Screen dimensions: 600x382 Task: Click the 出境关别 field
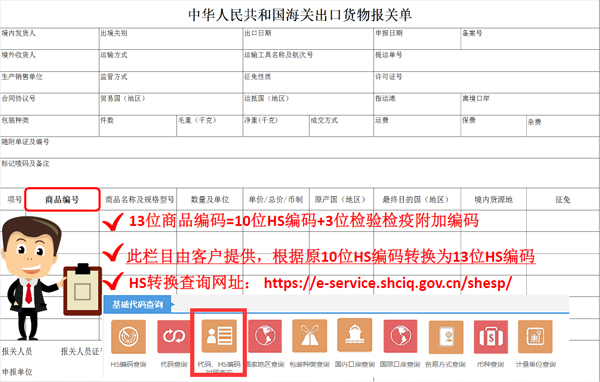point(171,38)
